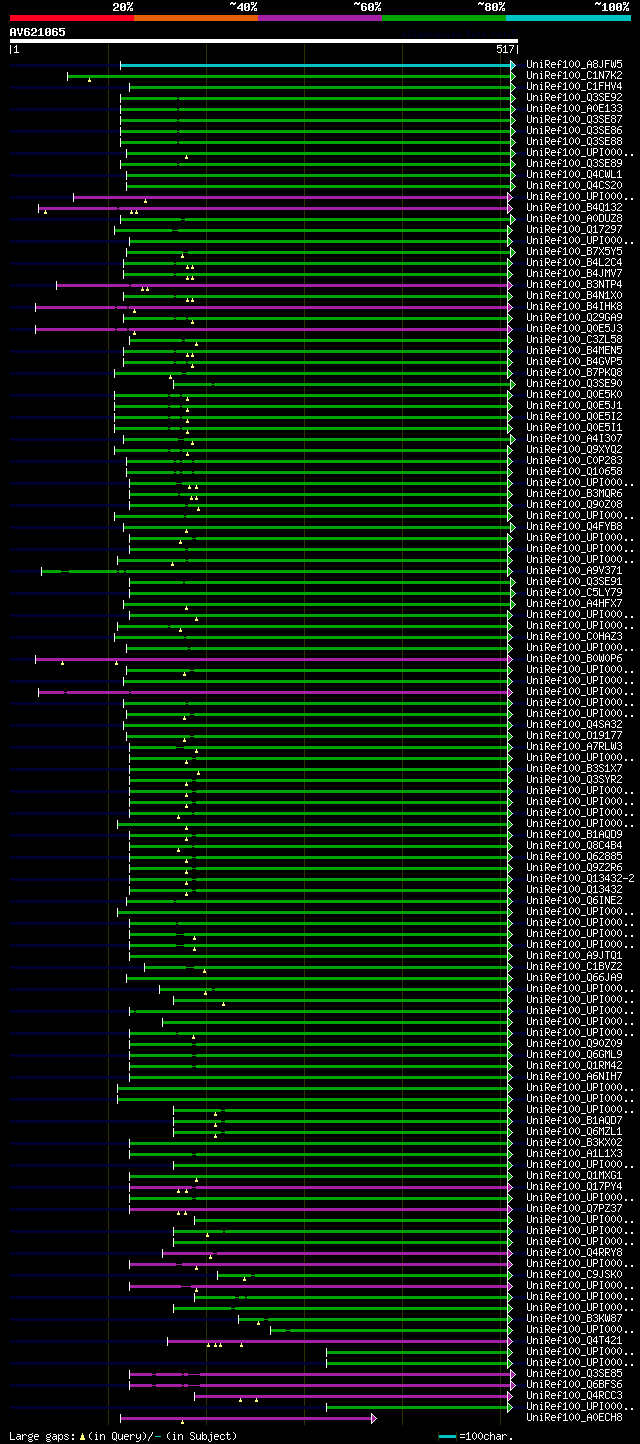Viewport: 640px width, 1444px height.
Task: Open UniRef100_B0W0P6 entry
Action: 574,658
